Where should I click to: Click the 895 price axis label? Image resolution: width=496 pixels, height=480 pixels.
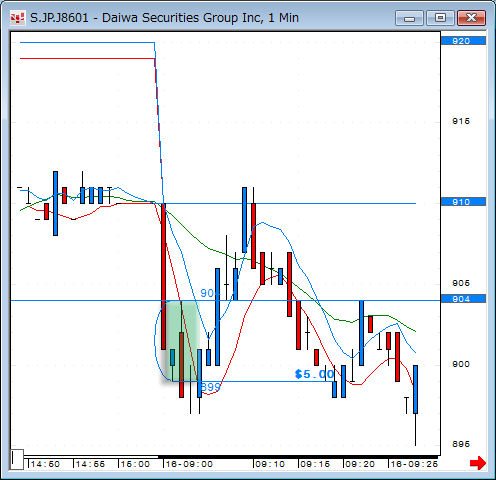click(461, 444)
